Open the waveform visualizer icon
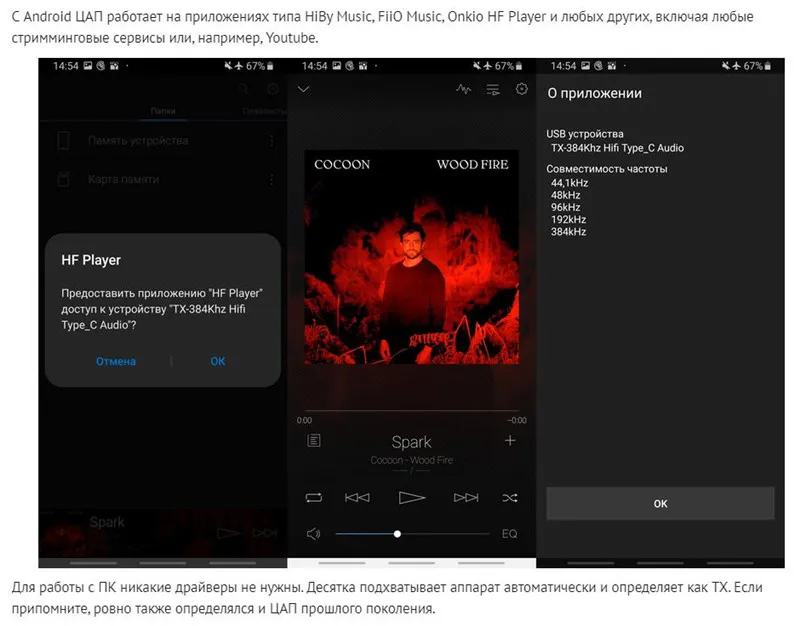Image resolution: width=800 pixels, height=626 pixels. [463, 89]
